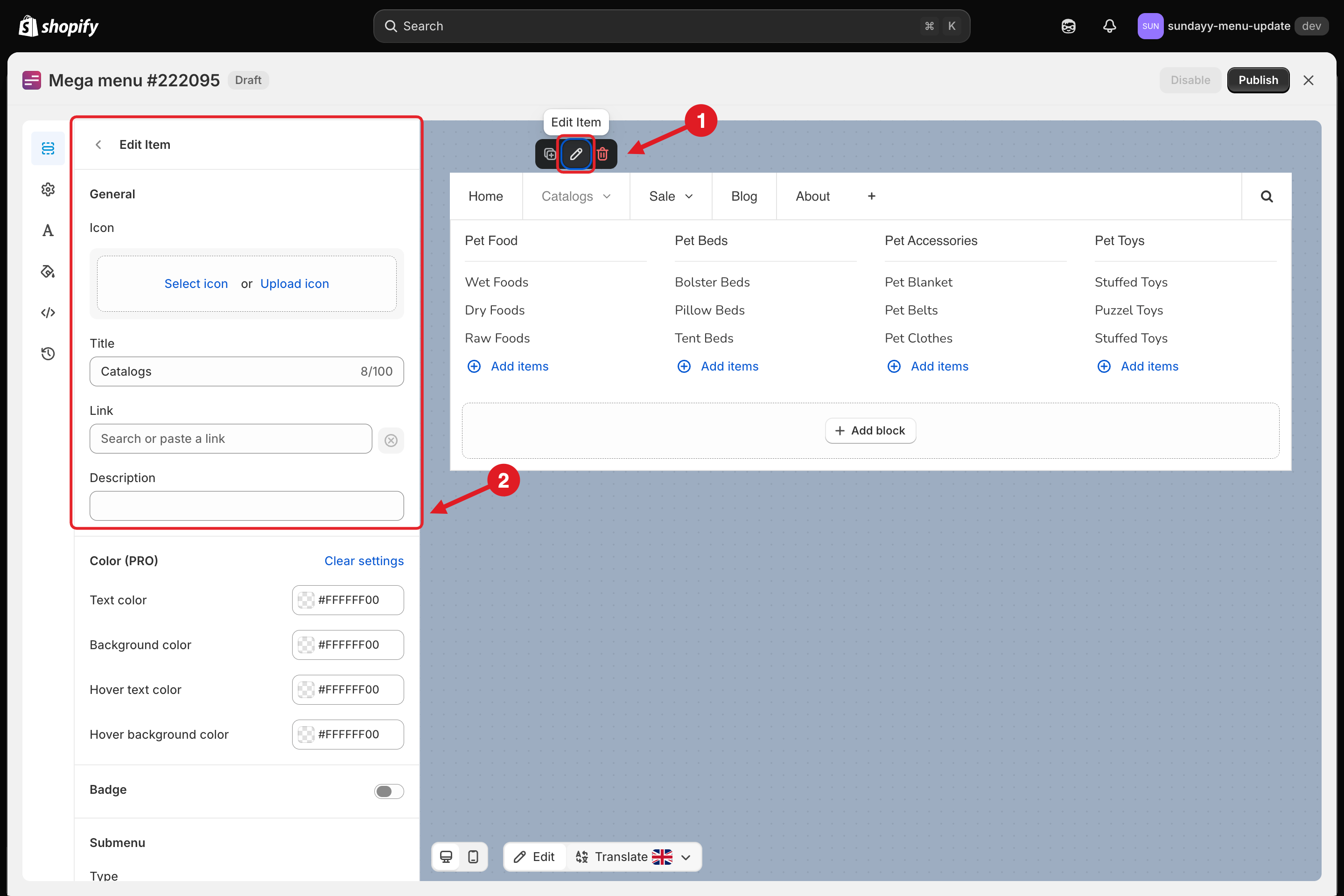Image resolution: width=1344 pixels, height=896 pixels.
Task: Open the Text color swatch
Action: [x=306, y=600]
